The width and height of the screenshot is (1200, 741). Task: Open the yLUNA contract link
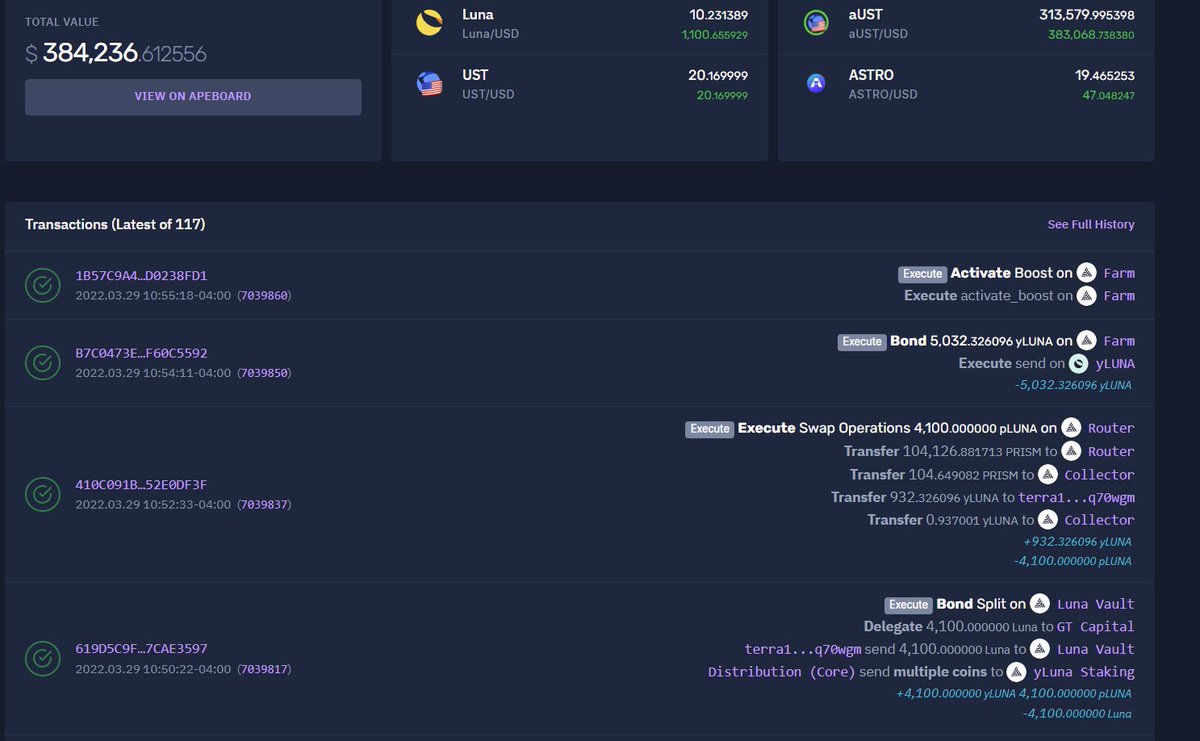pos(1115,364)
